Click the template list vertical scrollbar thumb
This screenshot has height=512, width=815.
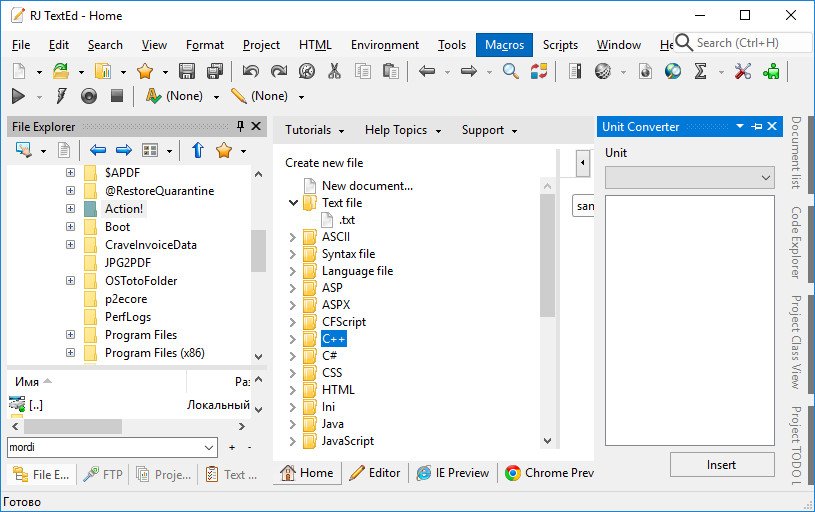547,255
